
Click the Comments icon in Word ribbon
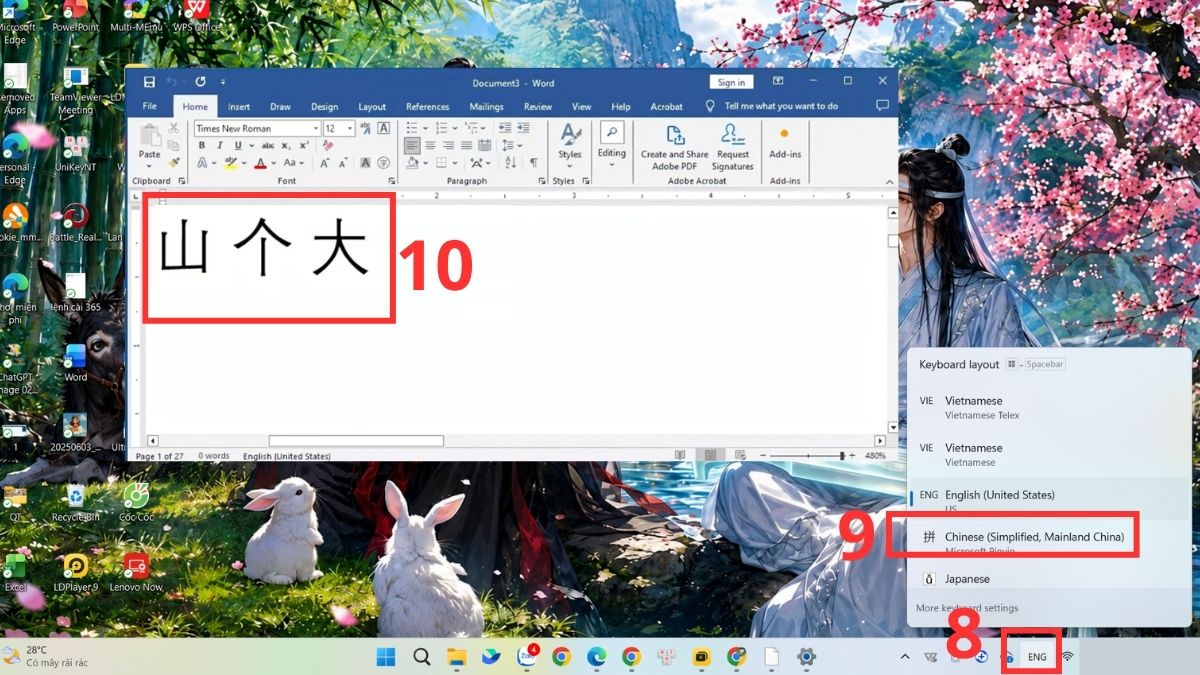click(x=882, y=106)
